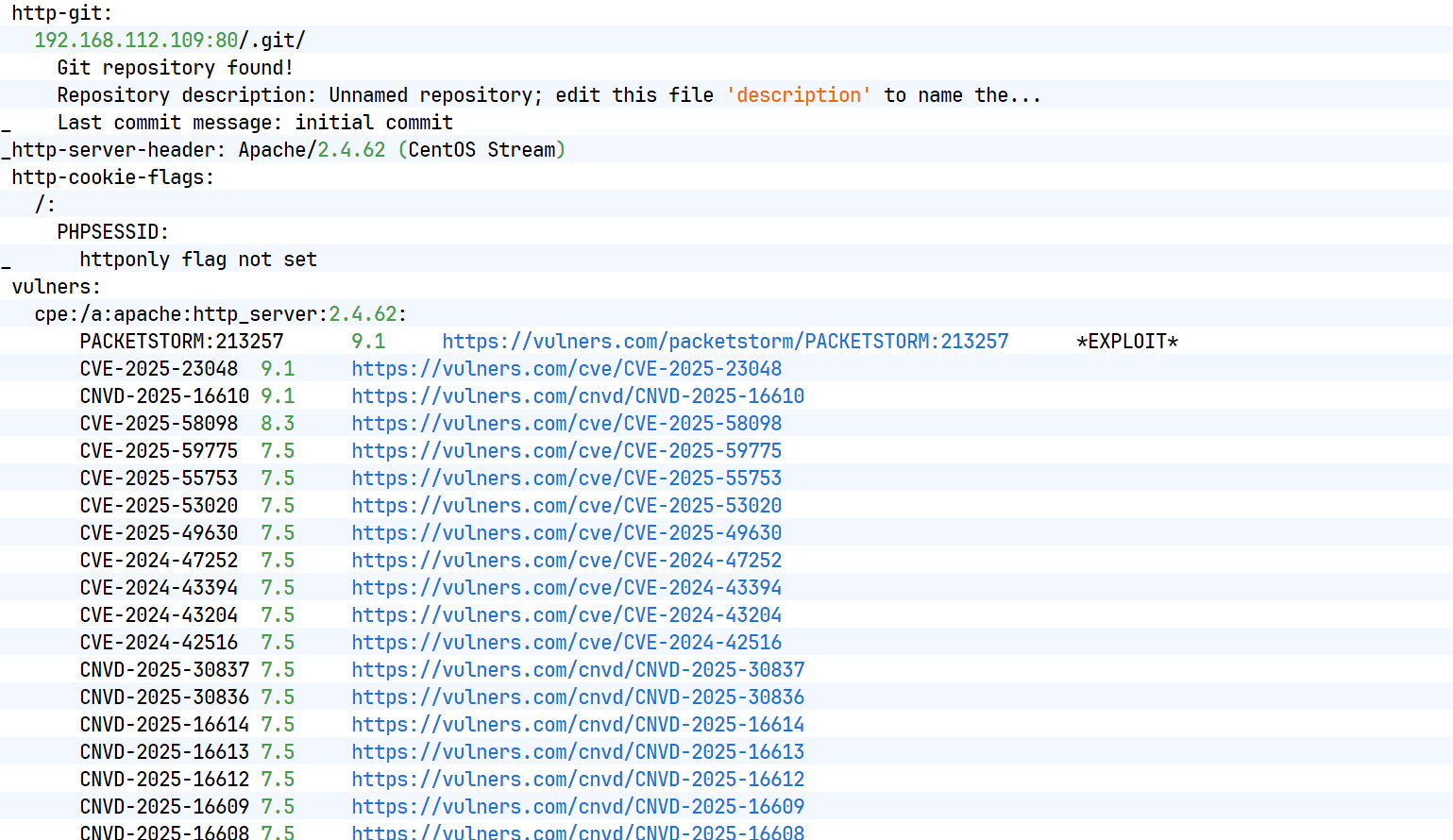Screen dimensions: 1453x840
Task: Follow the CVE-2025-58098 vulners link
Action: [566, 424]
